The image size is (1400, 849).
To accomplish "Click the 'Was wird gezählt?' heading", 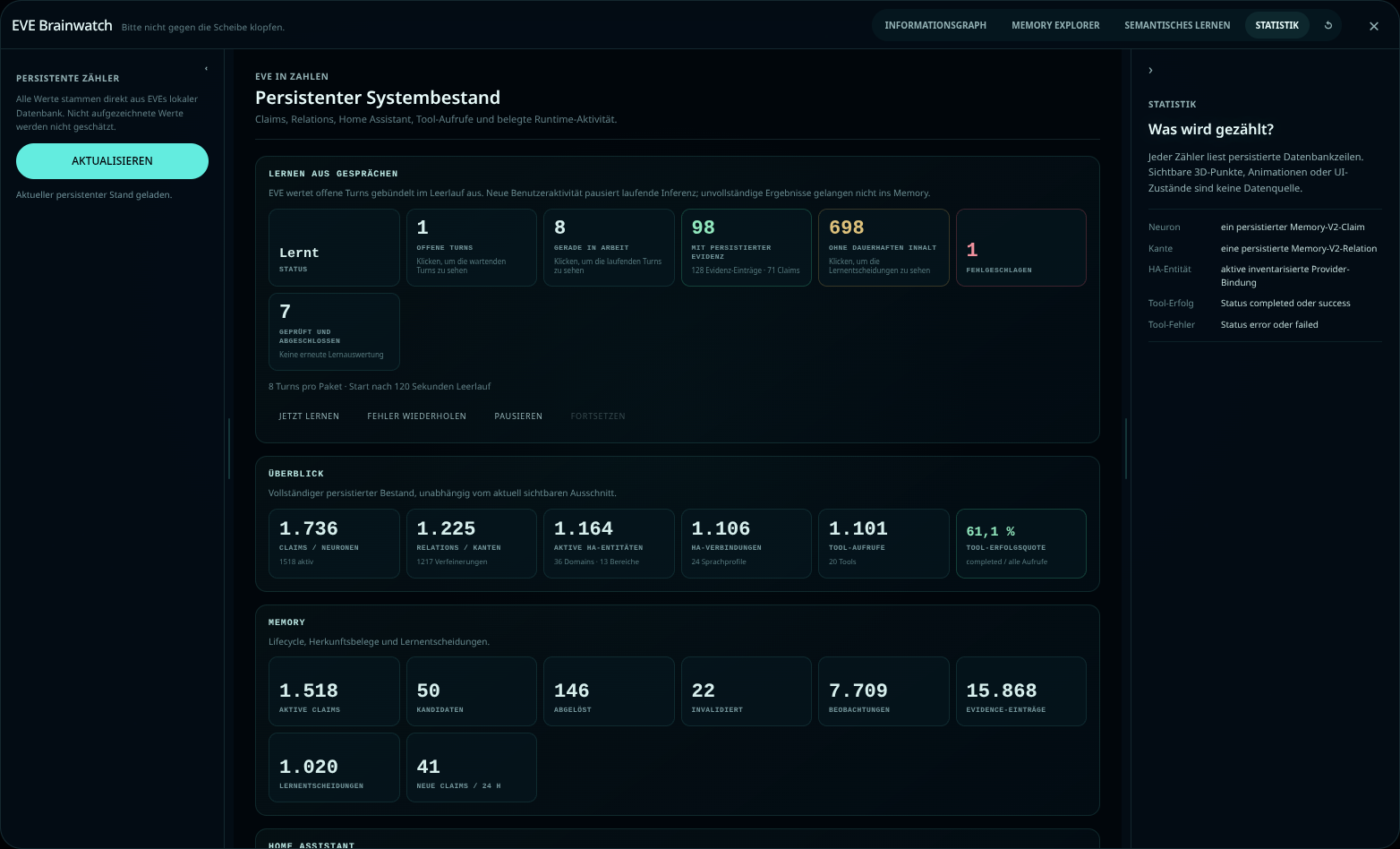I will (x=1211, y=130).
